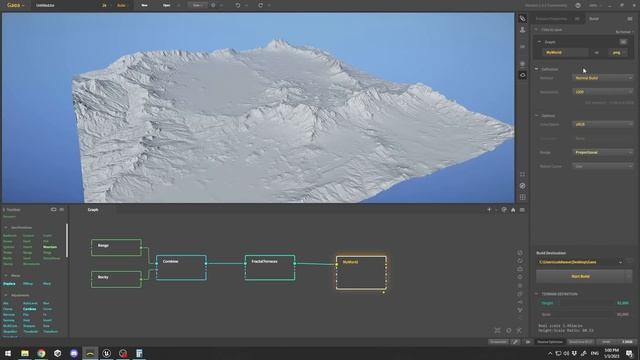Viewport: 640px width, 360px height.
Task: Open the Toolbox panel menu icon
Action: point(62,210)
